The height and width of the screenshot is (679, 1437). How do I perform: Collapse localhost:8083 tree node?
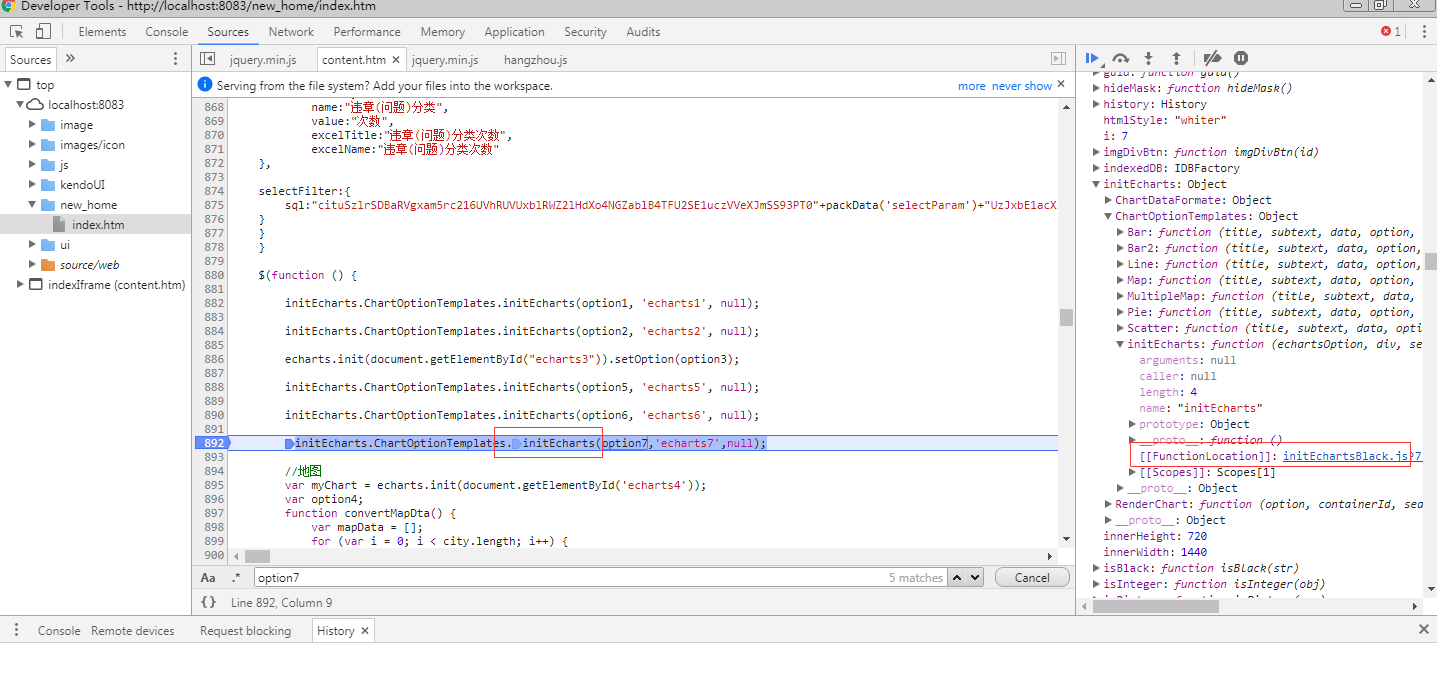click(21, 105)
